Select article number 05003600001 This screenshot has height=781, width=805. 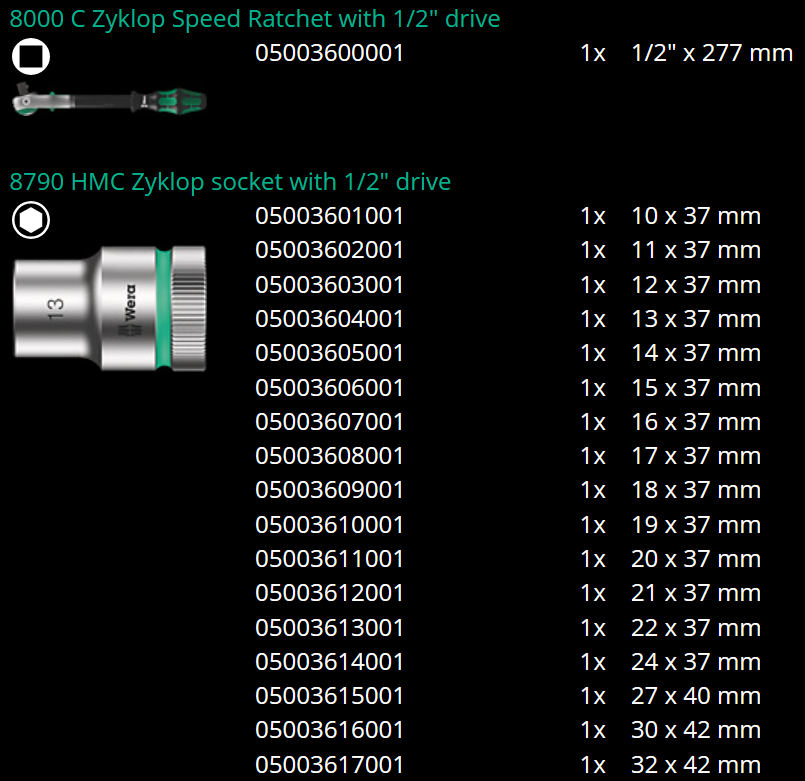click(x=329, y=53)
